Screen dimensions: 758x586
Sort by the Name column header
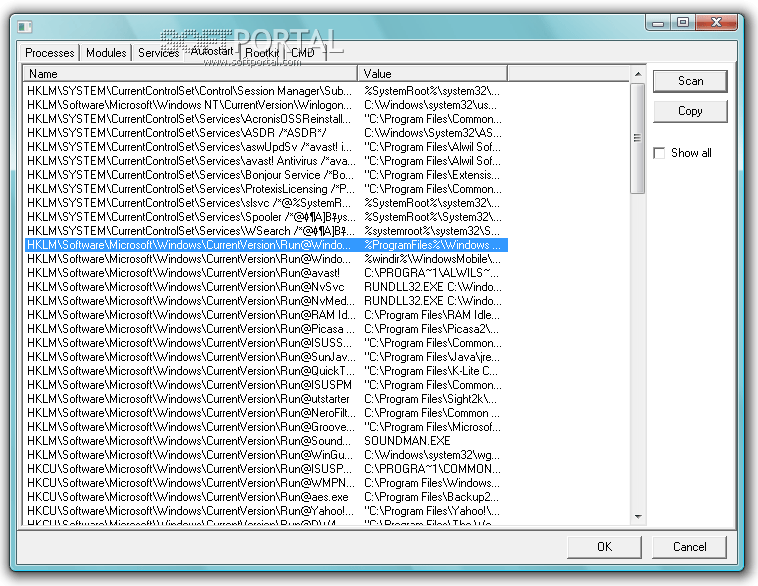[190, 73]
